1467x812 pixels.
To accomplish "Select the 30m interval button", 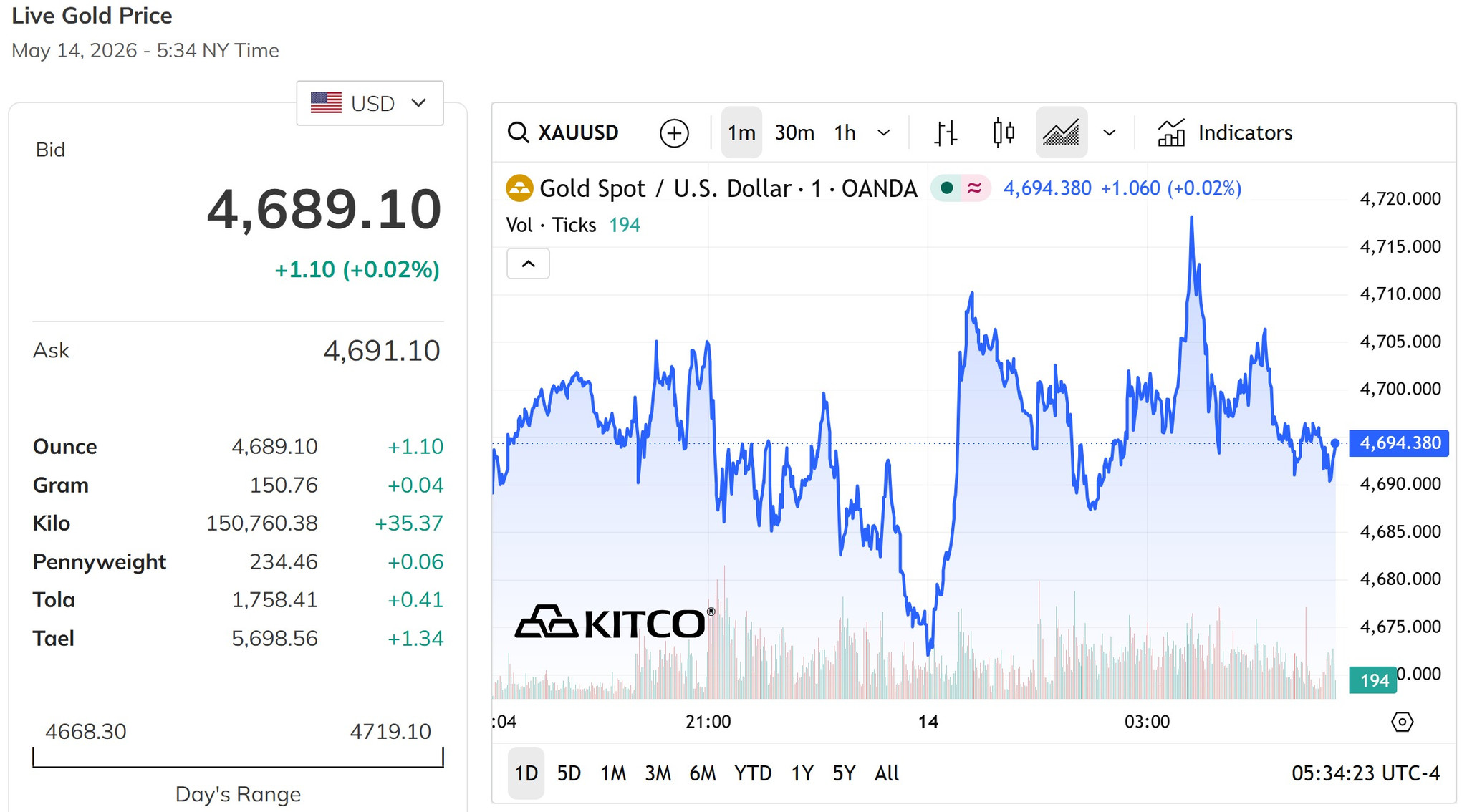I will 794,133.
